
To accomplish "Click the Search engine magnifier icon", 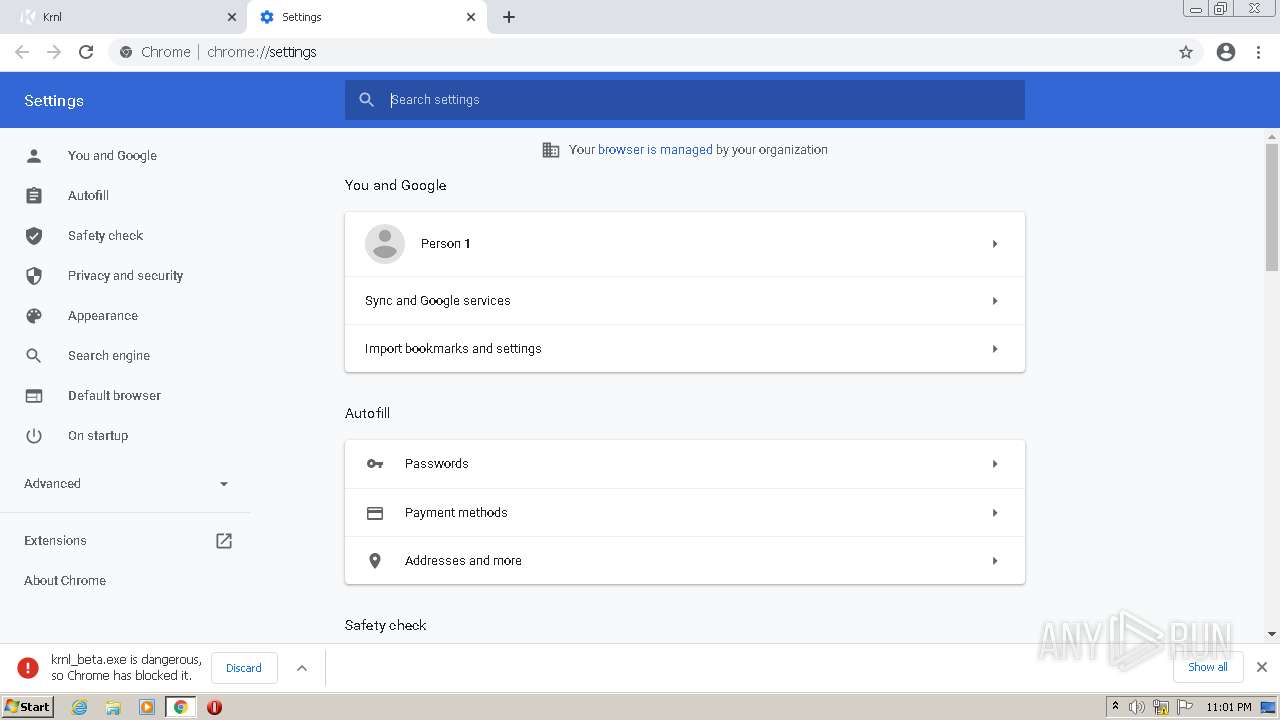I will [34, 356].
